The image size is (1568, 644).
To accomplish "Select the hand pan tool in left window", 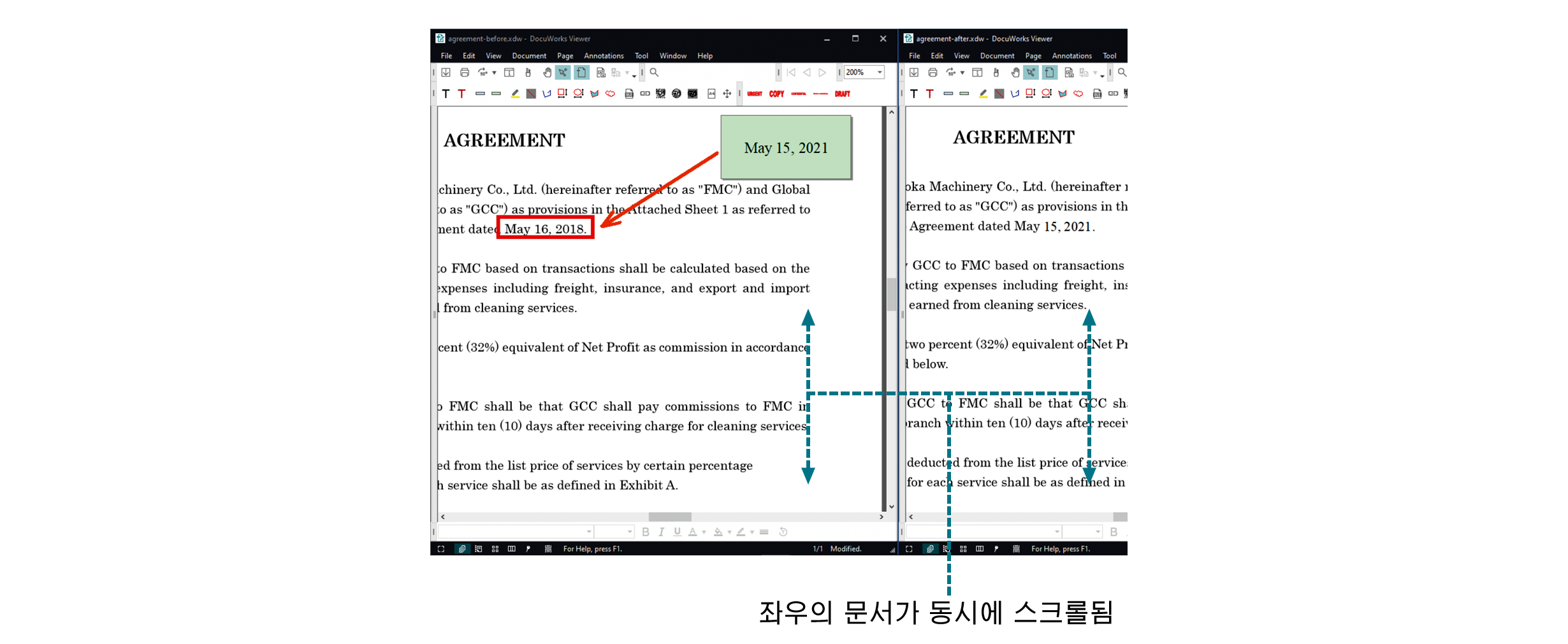I will [547, 73].
